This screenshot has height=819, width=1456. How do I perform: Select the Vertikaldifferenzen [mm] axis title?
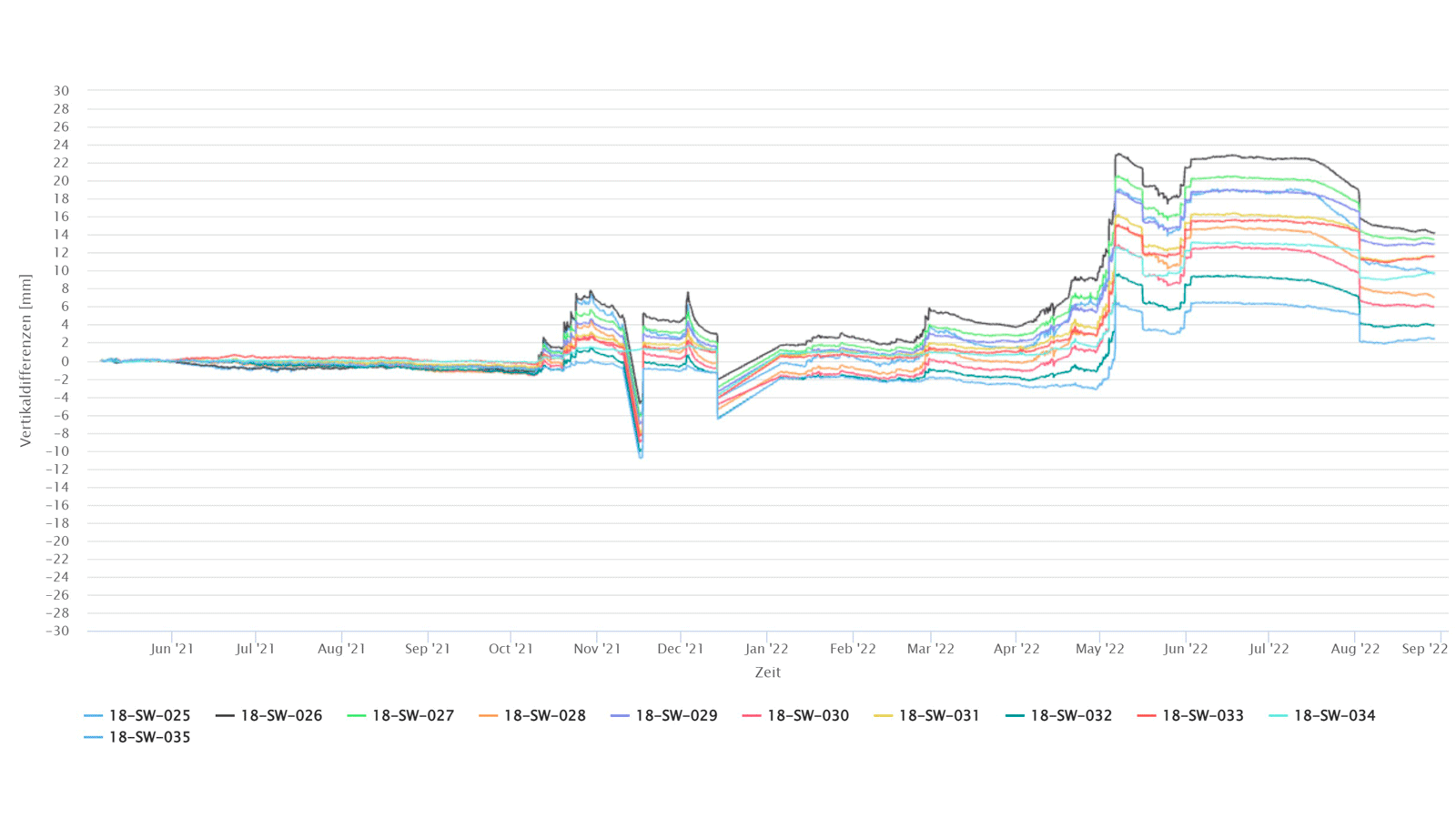point(25,360)
